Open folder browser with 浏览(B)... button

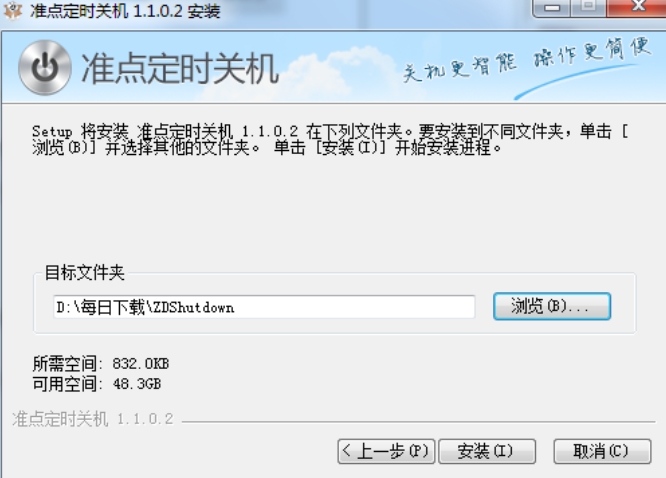pyautogui.click(x=552, y=306)
